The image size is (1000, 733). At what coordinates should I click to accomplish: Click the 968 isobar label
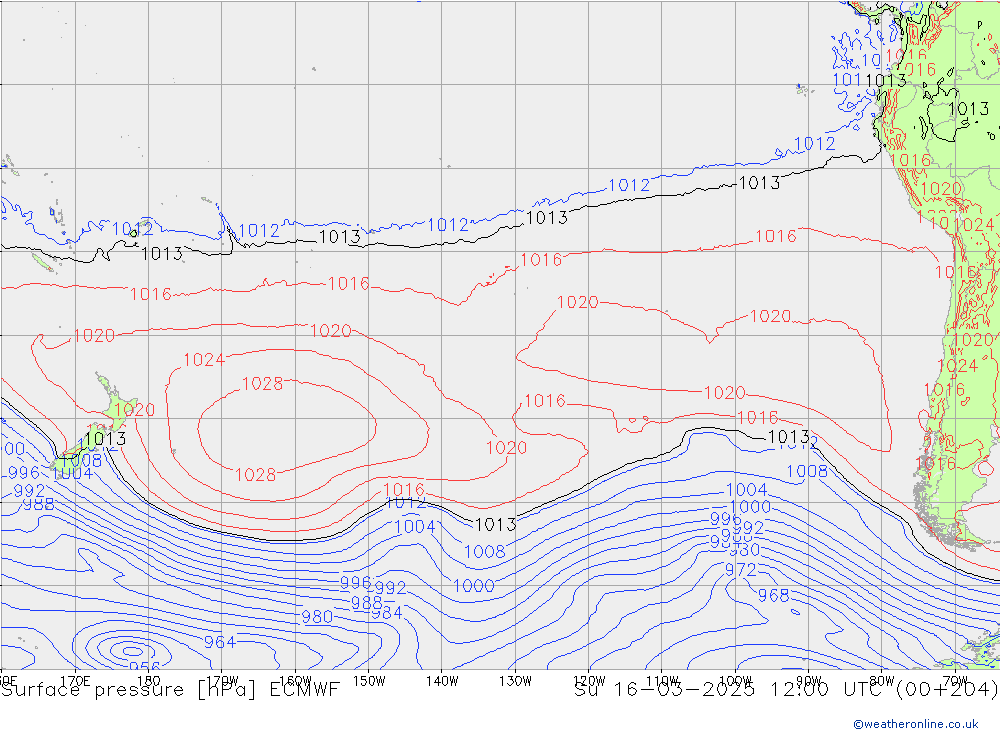coord(774,595)
